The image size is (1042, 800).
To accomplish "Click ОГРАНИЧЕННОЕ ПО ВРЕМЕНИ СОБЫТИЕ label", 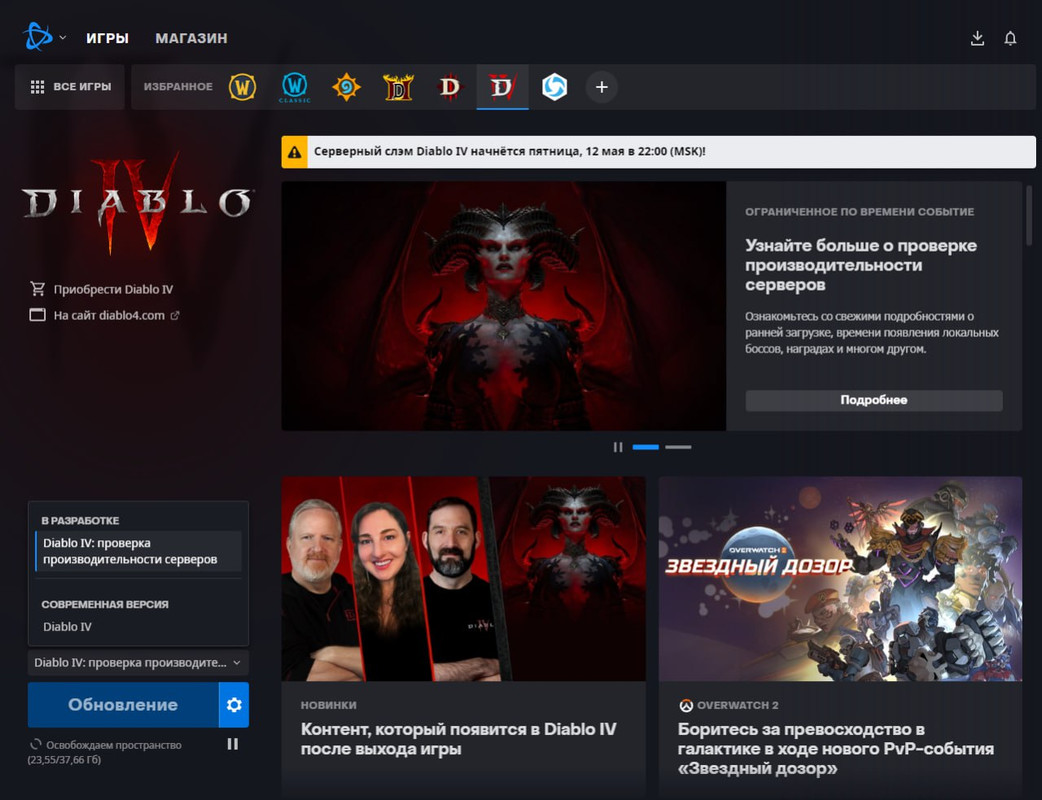I will [x=859, y=212].
